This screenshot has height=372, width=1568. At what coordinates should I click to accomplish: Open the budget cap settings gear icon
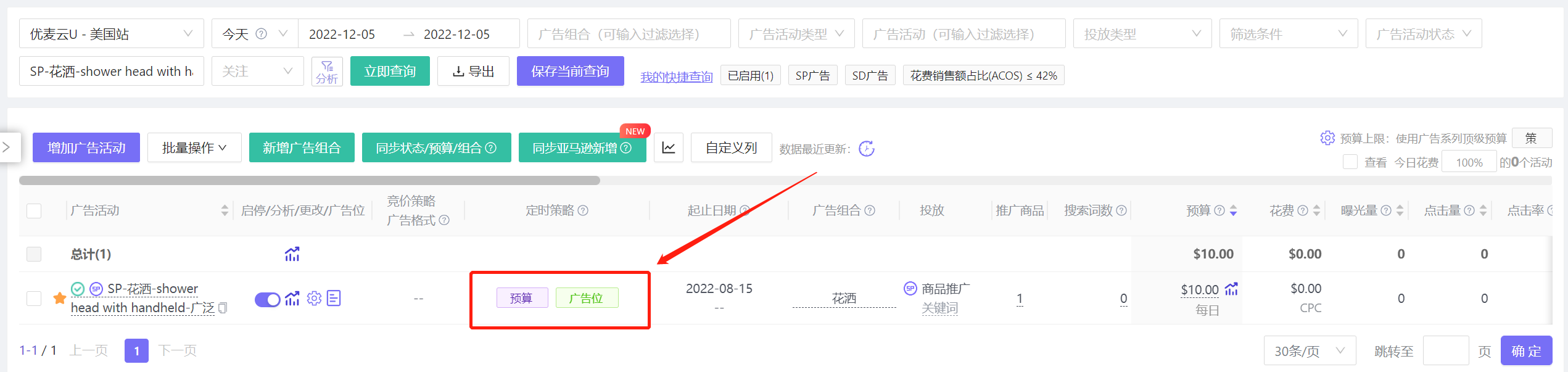coord(1327,138)
